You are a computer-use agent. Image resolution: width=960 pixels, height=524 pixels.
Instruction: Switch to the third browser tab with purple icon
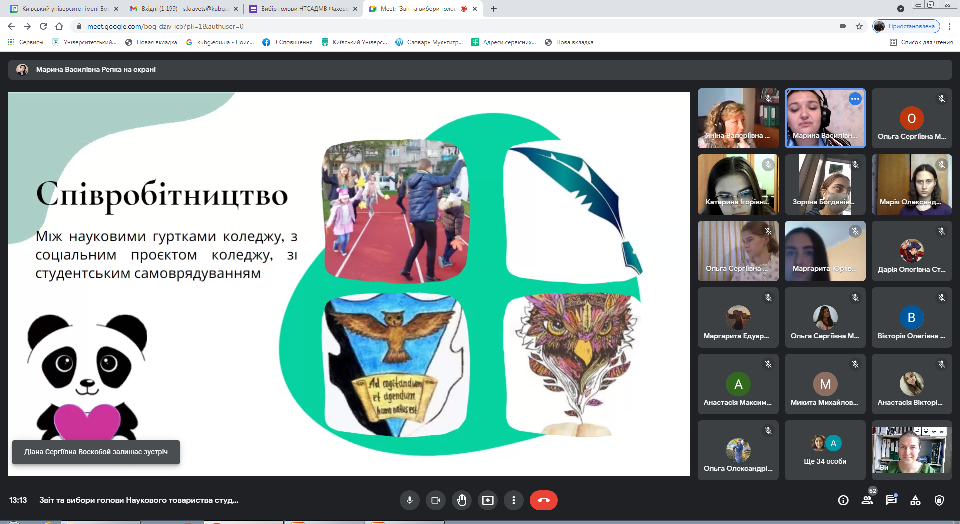pos(303,9)
